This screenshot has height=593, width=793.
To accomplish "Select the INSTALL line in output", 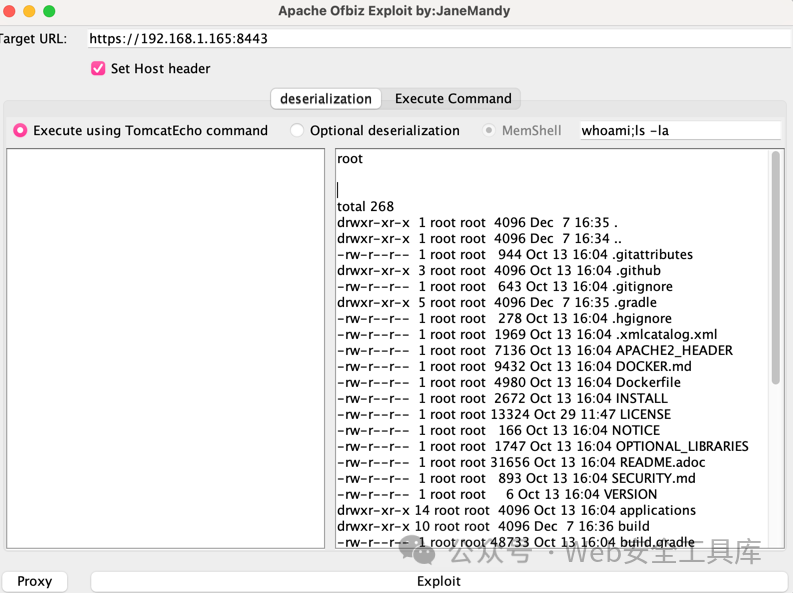I will [503, 398].
